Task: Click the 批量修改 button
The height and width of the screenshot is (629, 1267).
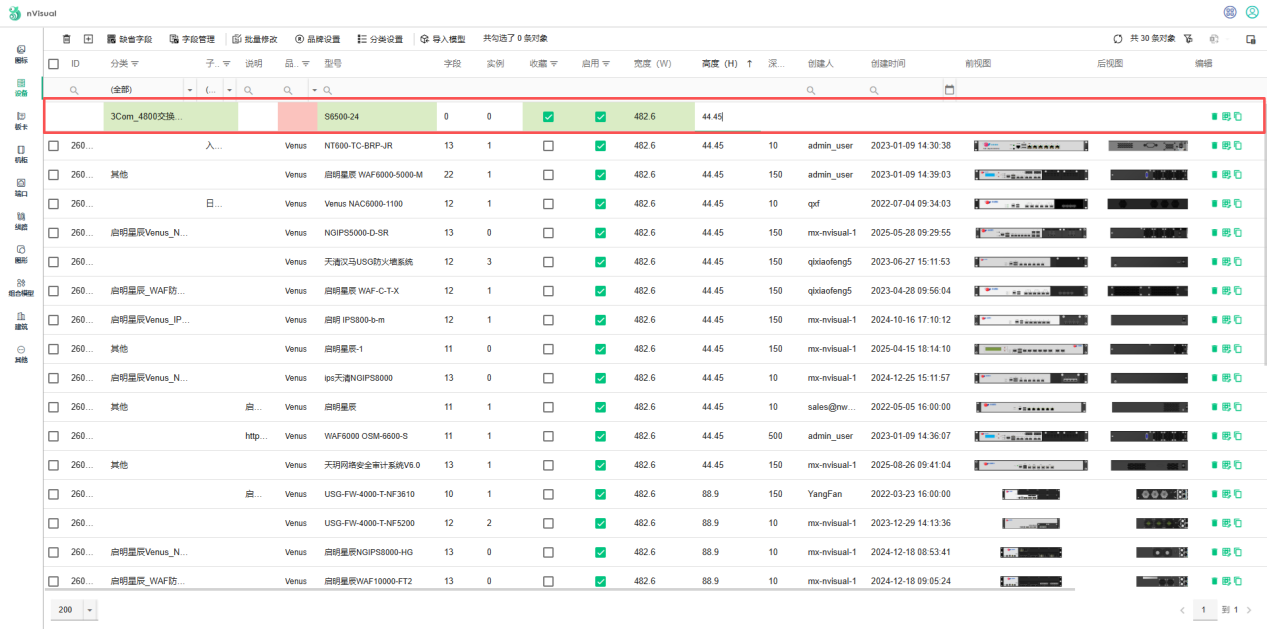Action: click(255, 39)
